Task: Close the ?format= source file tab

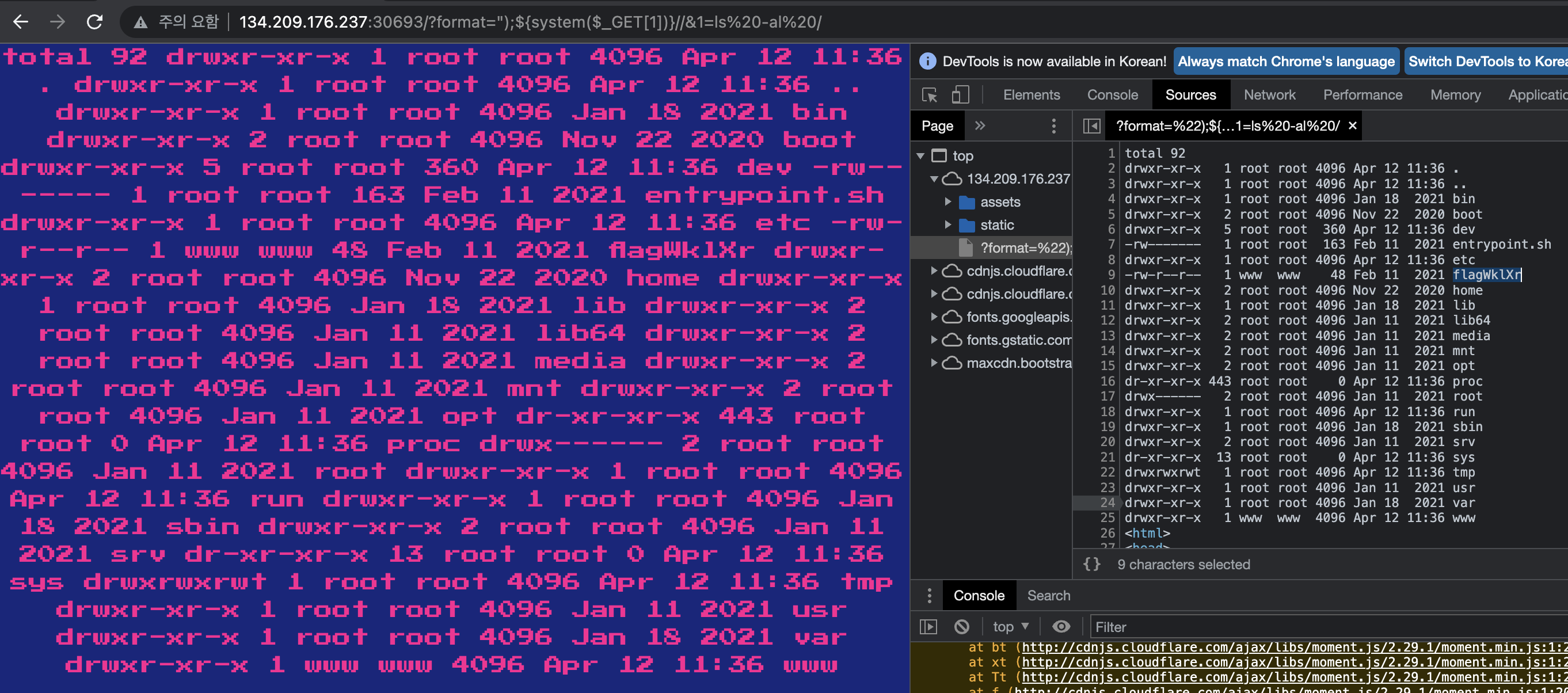Action: tap(1352, 126)
